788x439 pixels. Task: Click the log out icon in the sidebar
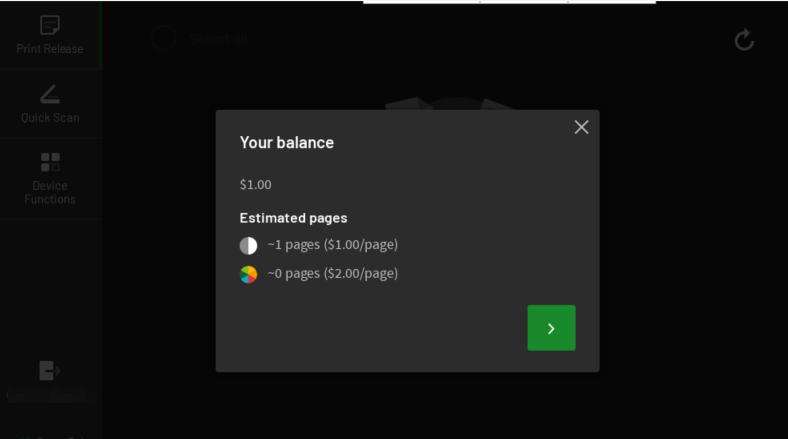point(49,371)
